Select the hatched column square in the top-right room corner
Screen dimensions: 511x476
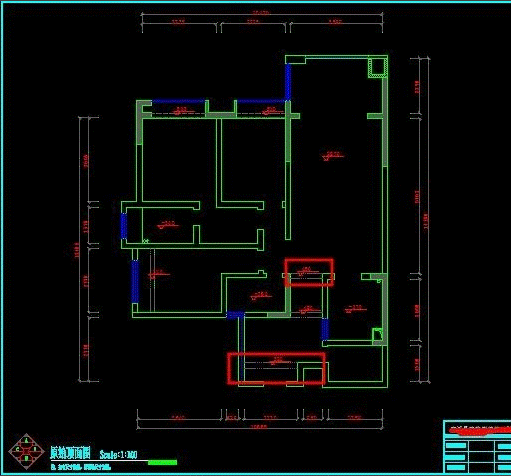pos(378,68)
